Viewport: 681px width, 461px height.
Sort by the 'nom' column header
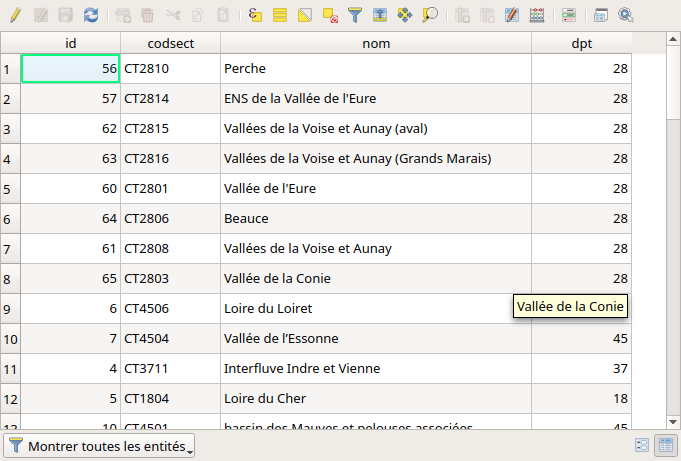[x=376, y=43]
